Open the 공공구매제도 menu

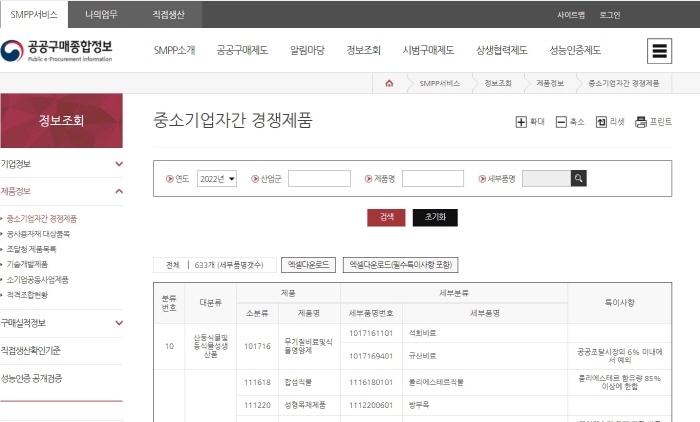[242, 51]
